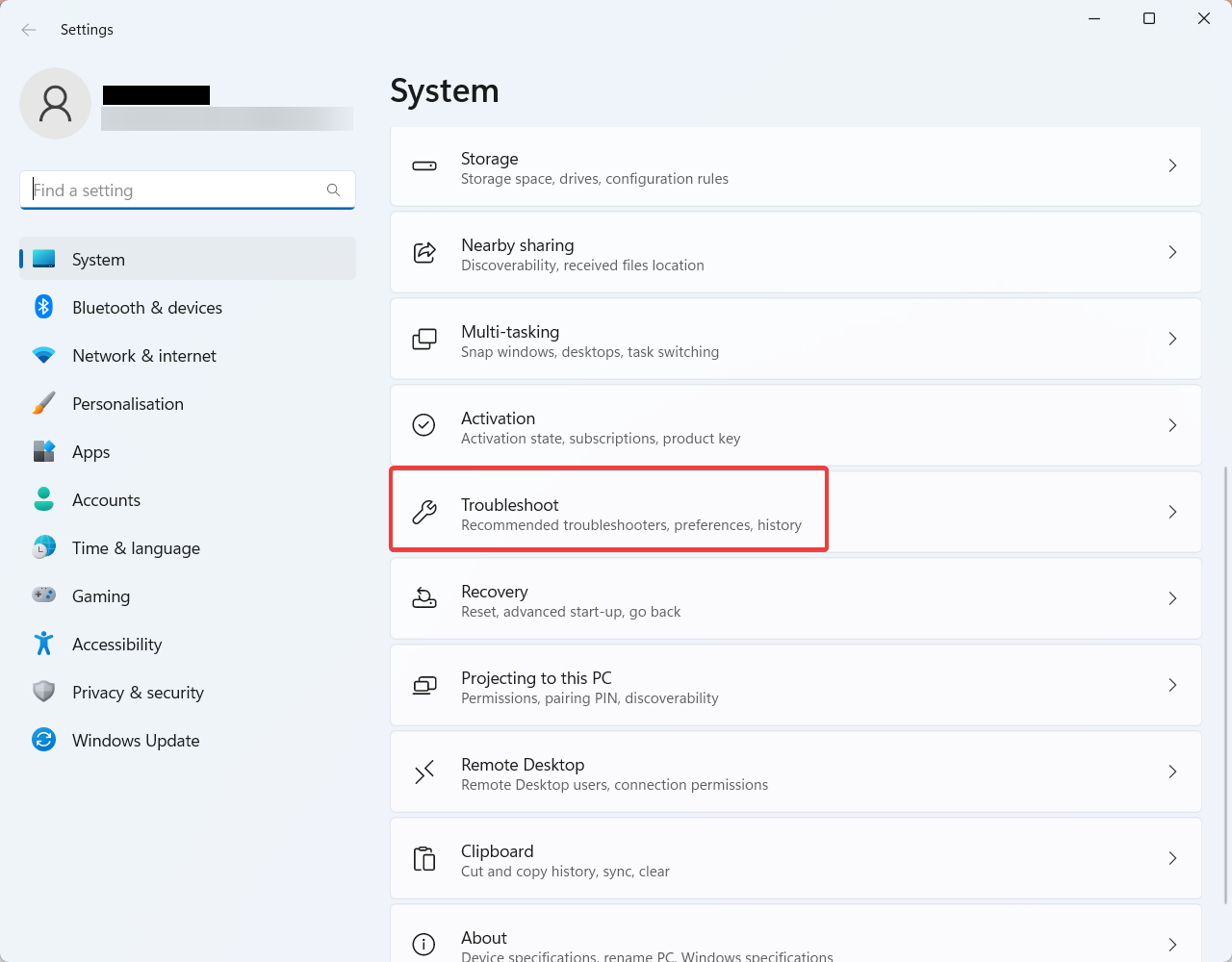
Task: Select the Projecting to this PC icon
Action: [424, 685]
